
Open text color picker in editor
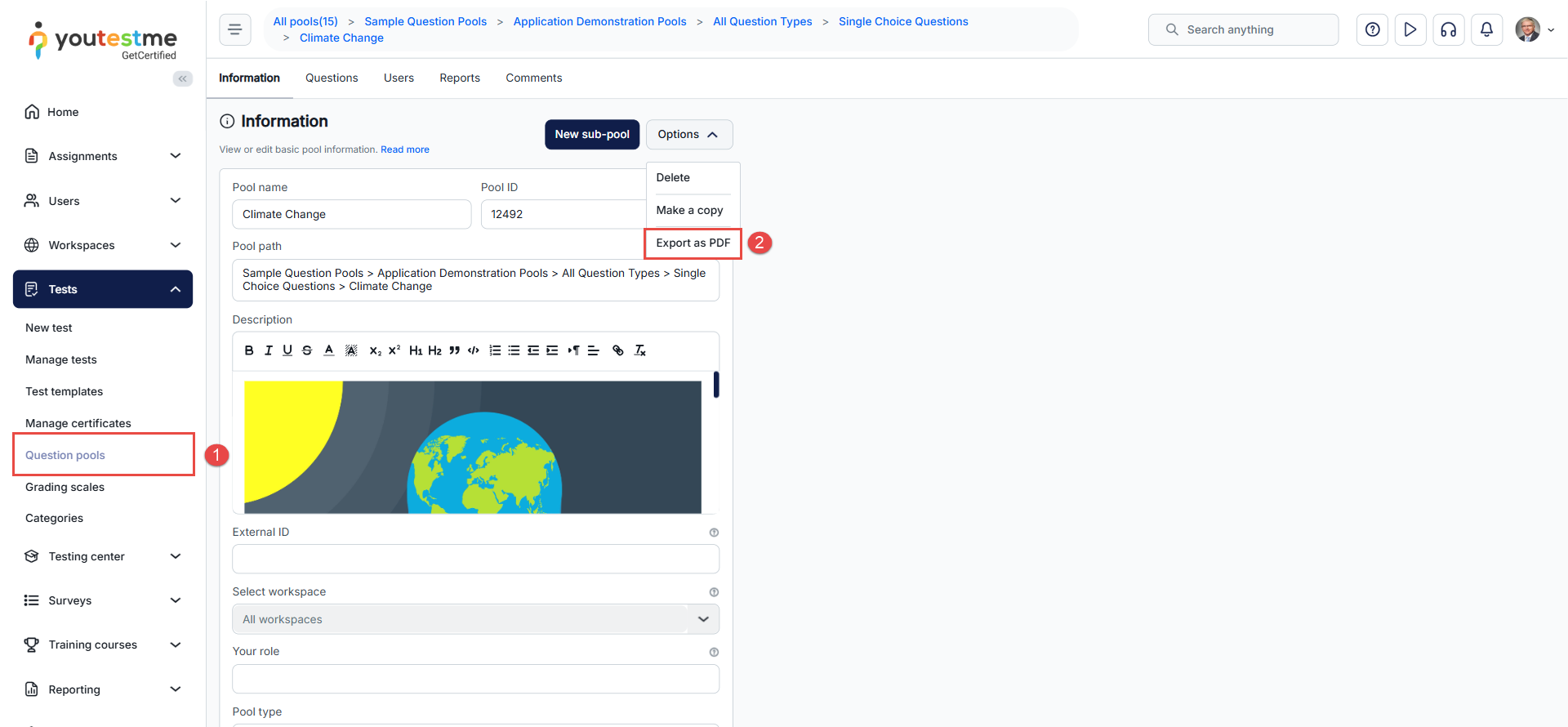click(x=329, y=350)
